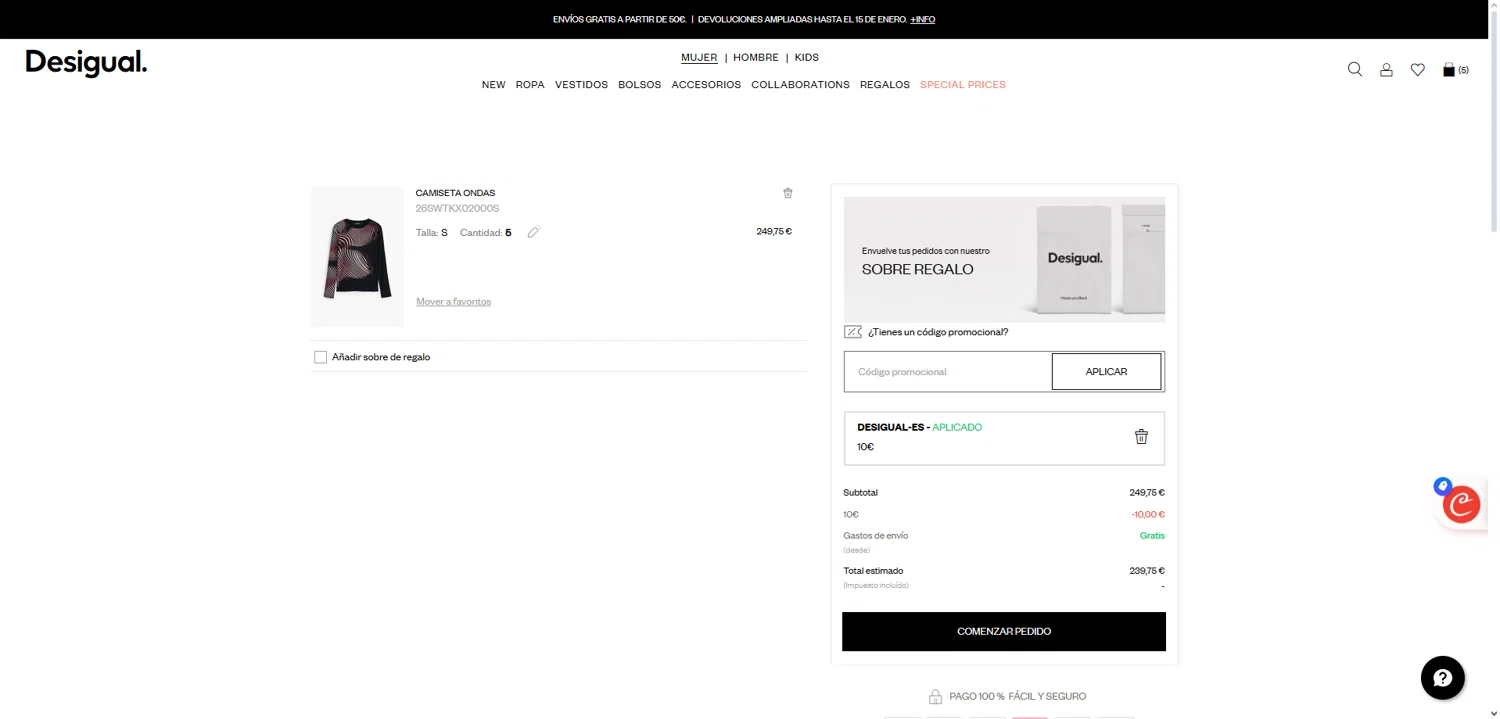Open the BOLSOS menu
The width and height of the screenshot is (1500, 719).
pos(640,85)
